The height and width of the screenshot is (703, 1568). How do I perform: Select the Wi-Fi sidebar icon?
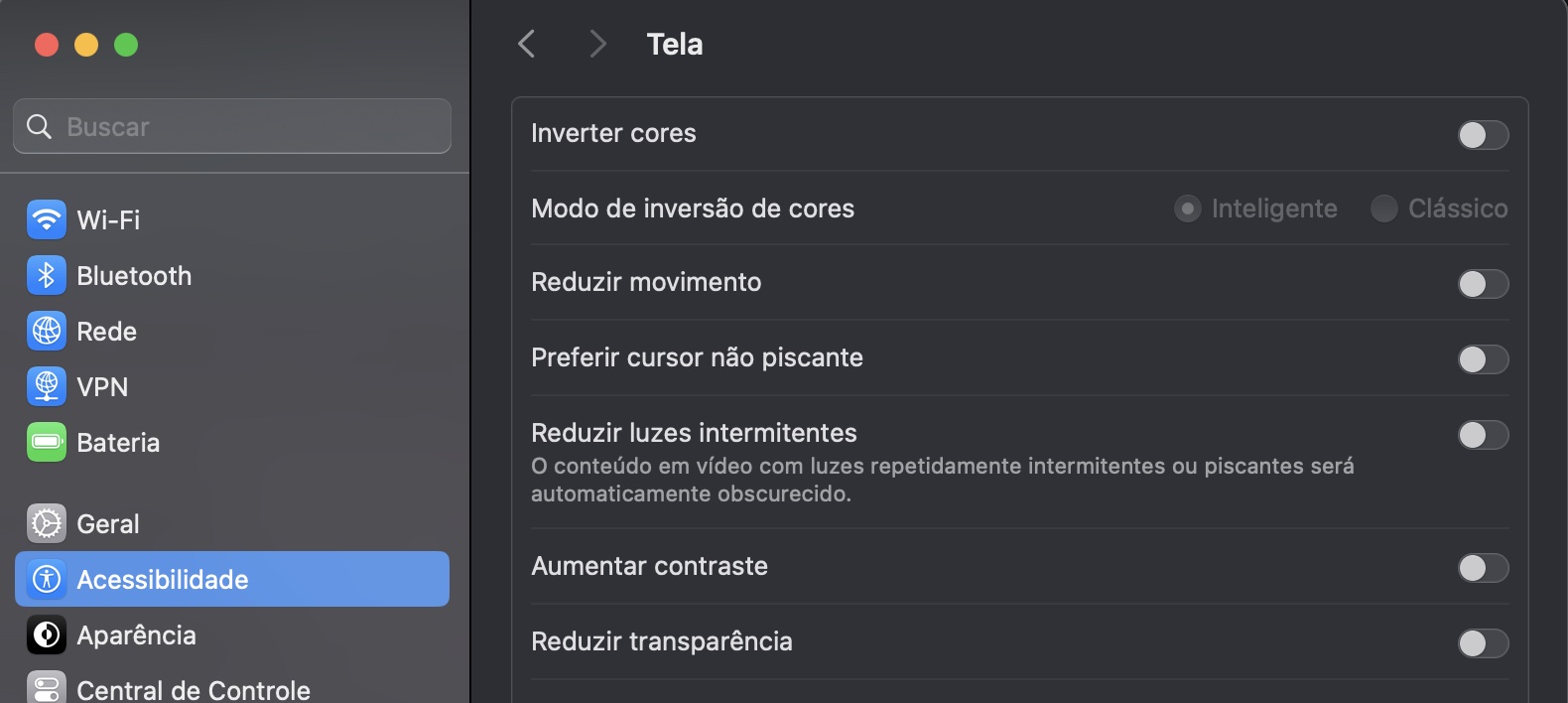pos(46,219)
